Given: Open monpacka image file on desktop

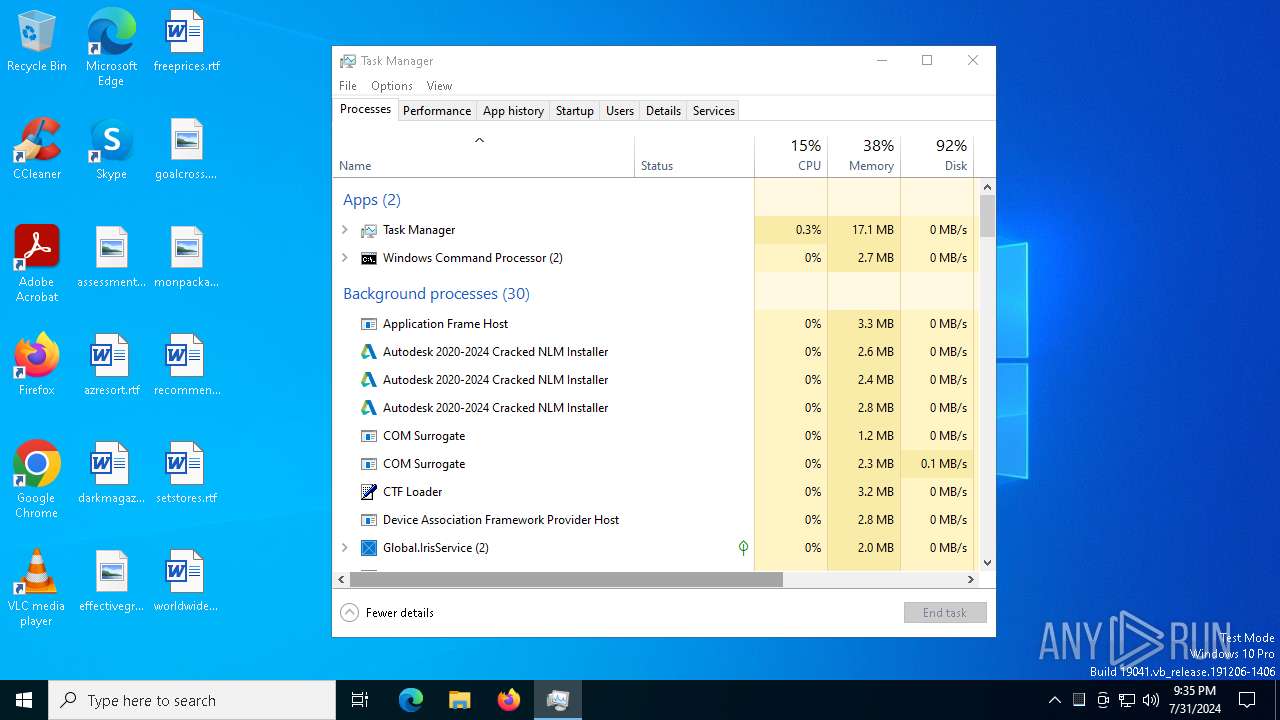Looking at the screenshot, I should tap(186, 257).
